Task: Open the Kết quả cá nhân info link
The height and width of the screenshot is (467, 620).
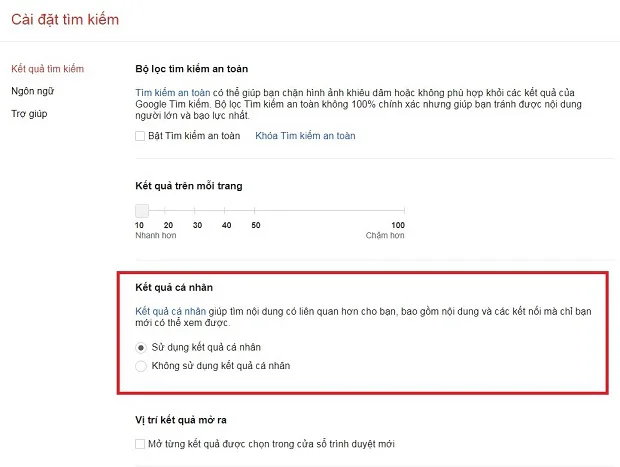Action: (x=170, y=311)
